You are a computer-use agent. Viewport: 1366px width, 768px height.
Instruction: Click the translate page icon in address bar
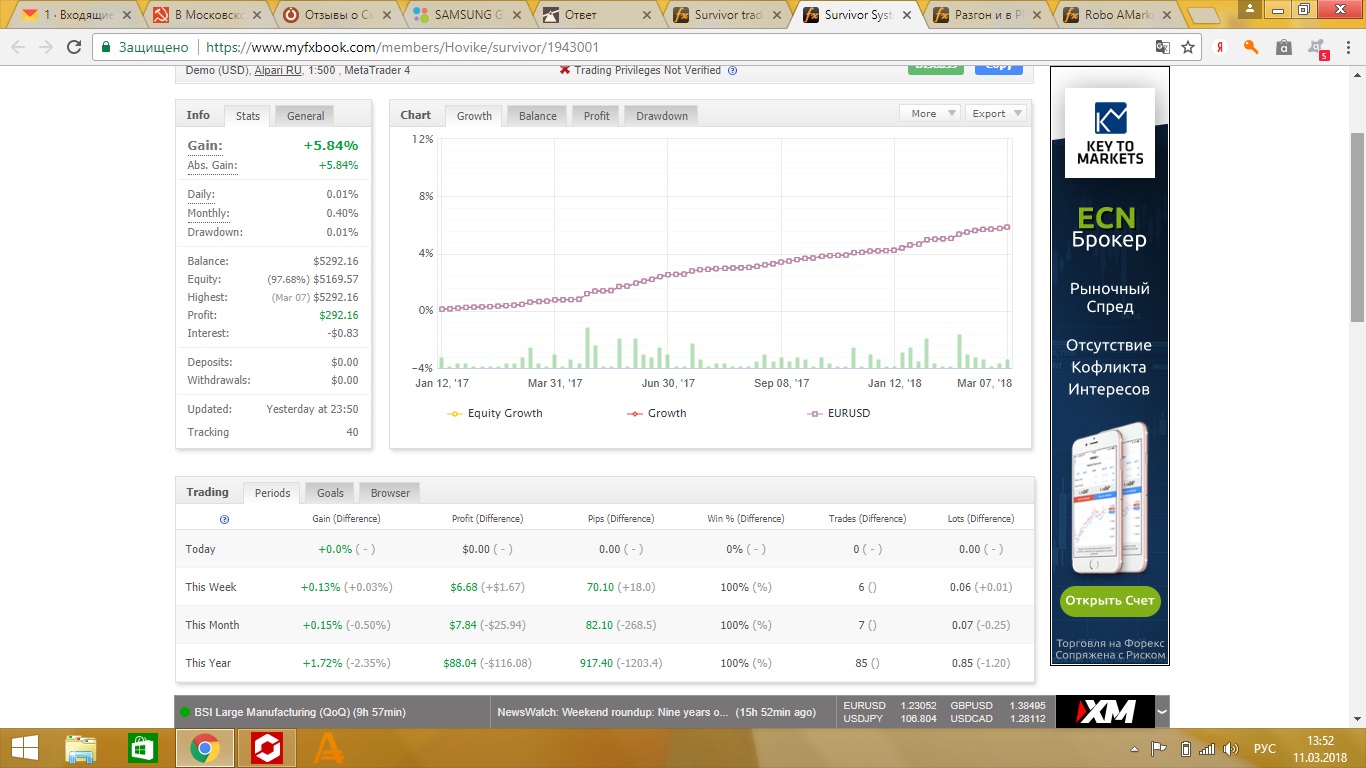pyautogui.click(x=1163, y=47)
